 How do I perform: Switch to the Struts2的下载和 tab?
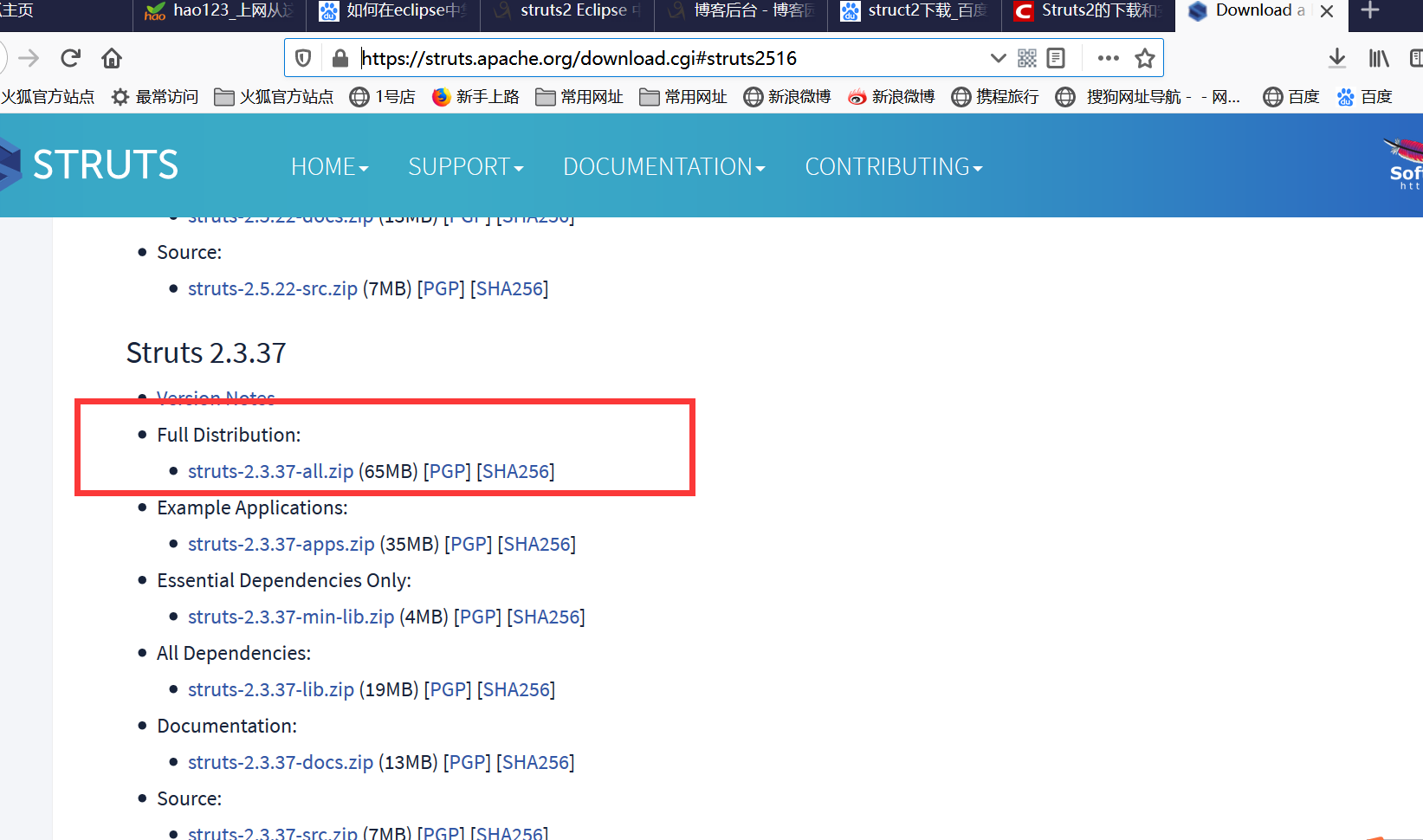(1087, 10)
